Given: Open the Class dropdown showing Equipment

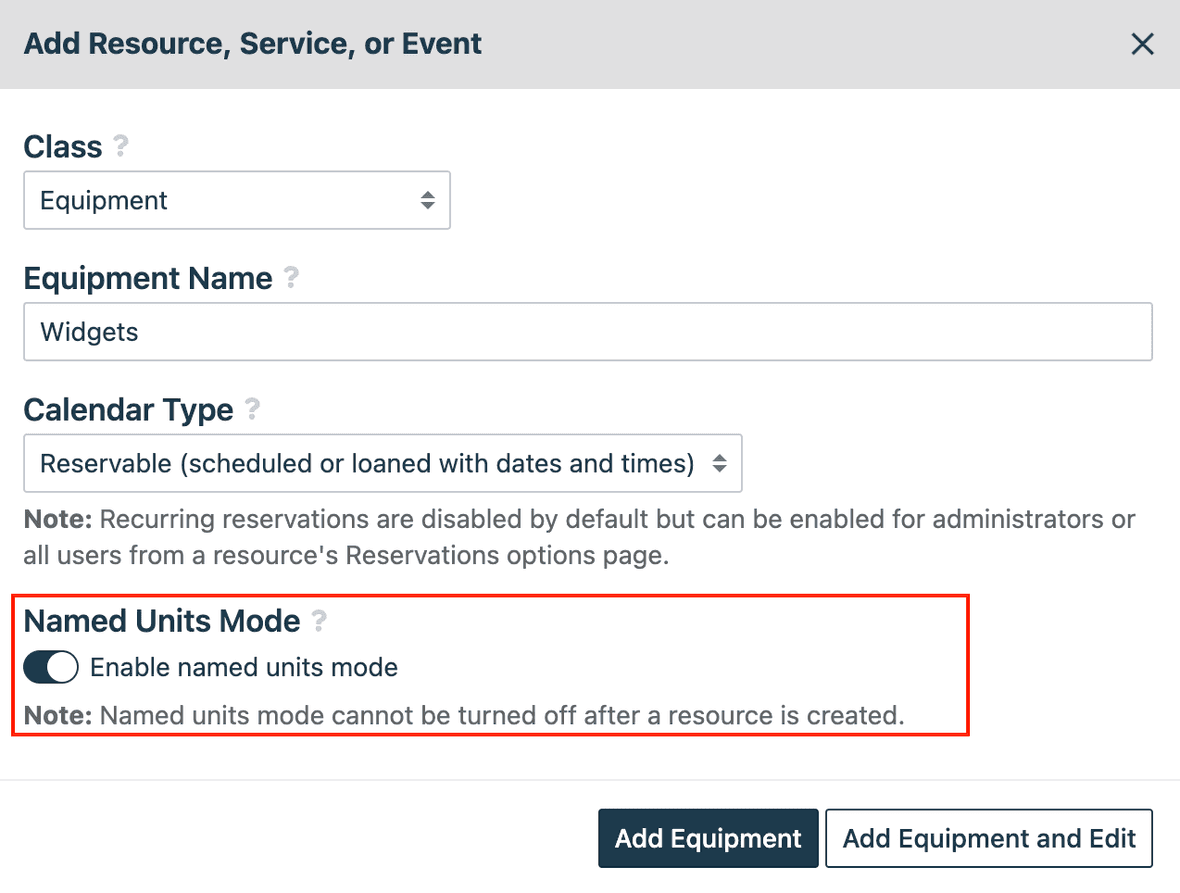Looking at the screenshot, I should coord(236,200).
